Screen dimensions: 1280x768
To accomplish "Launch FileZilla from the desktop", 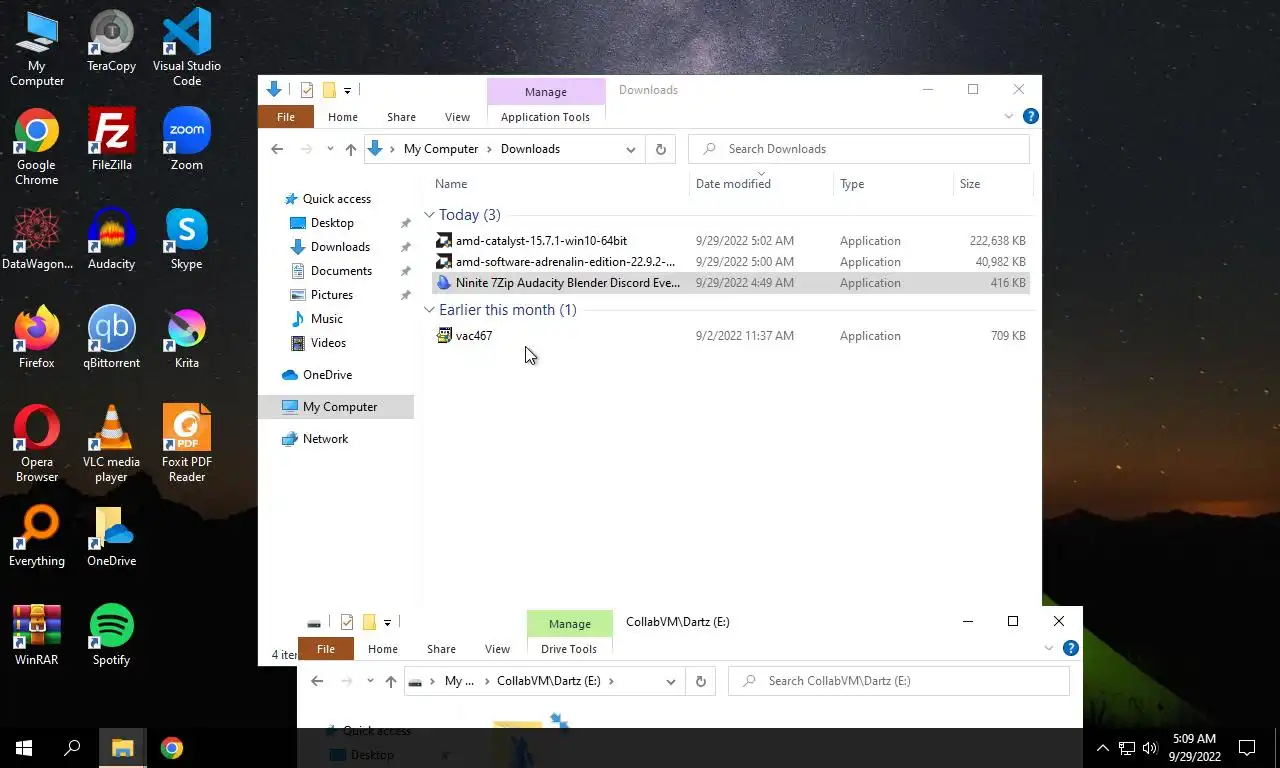I will [111, 139].
